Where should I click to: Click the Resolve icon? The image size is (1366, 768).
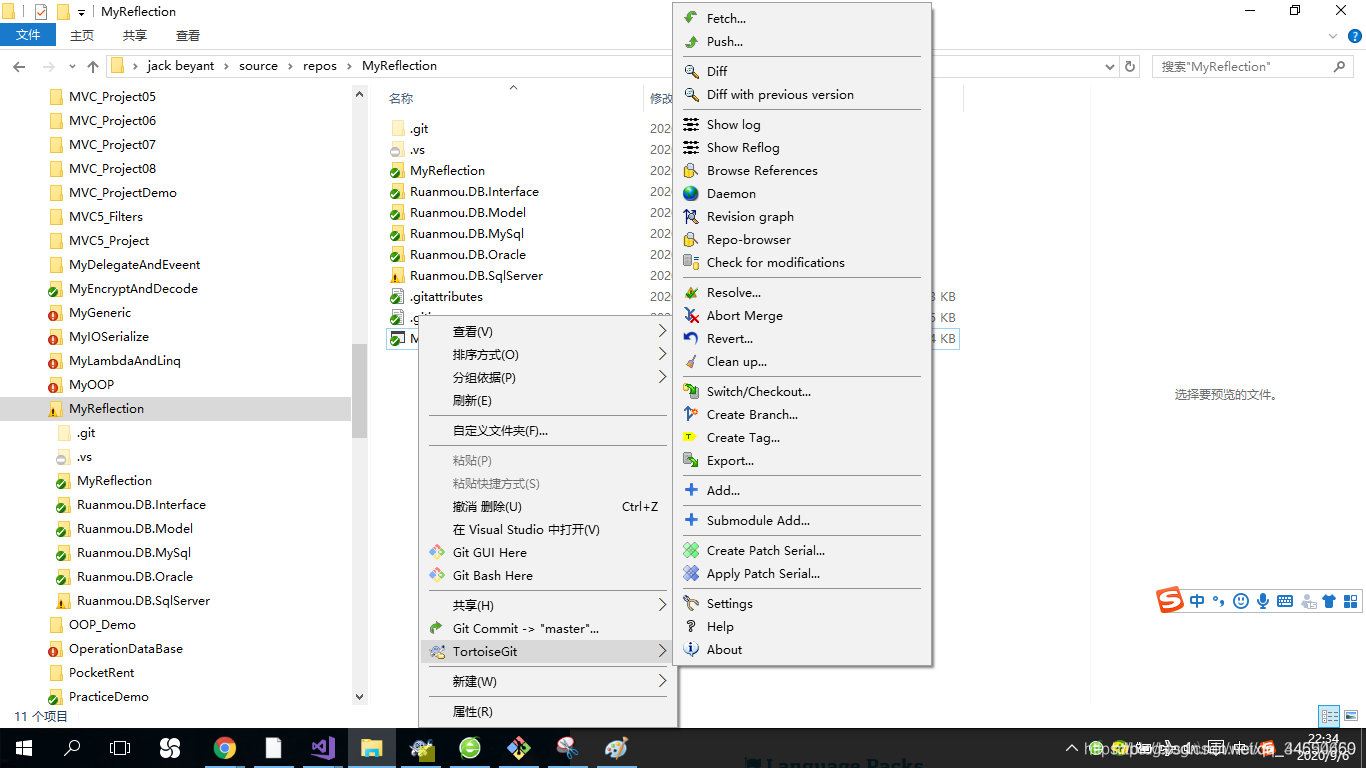691,292
